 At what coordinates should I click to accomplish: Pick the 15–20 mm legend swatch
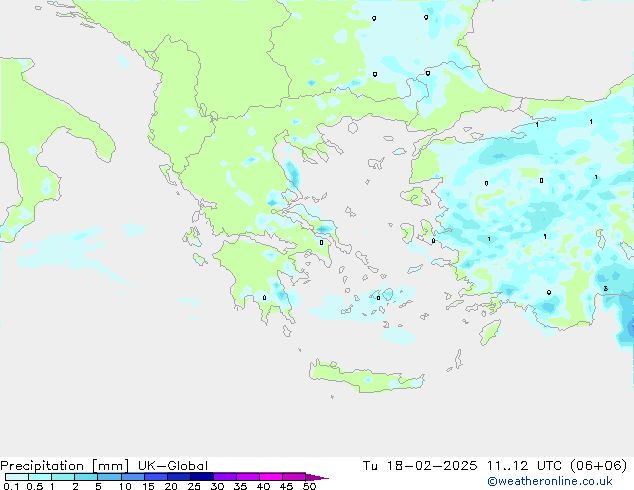pyautogui.click(x=156, y=477)
